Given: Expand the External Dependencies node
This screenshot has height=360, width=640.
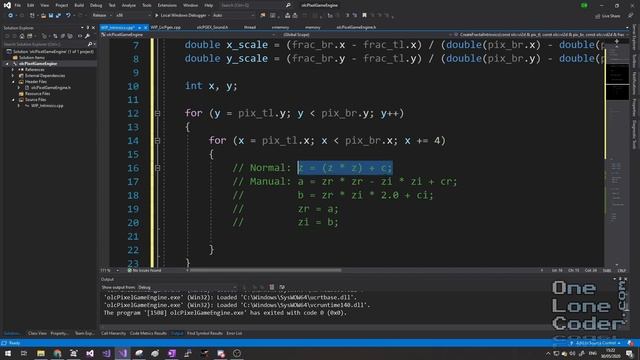Looking at the screenshot, I should [13, 76].
